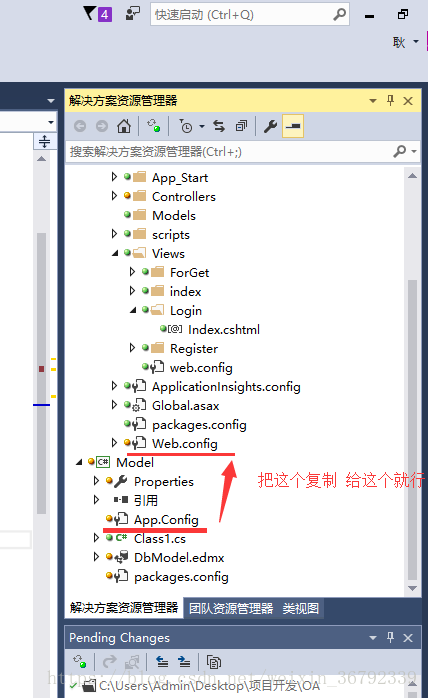Expand the 引用 references node

pyautogui.click(x=96, y=499)
